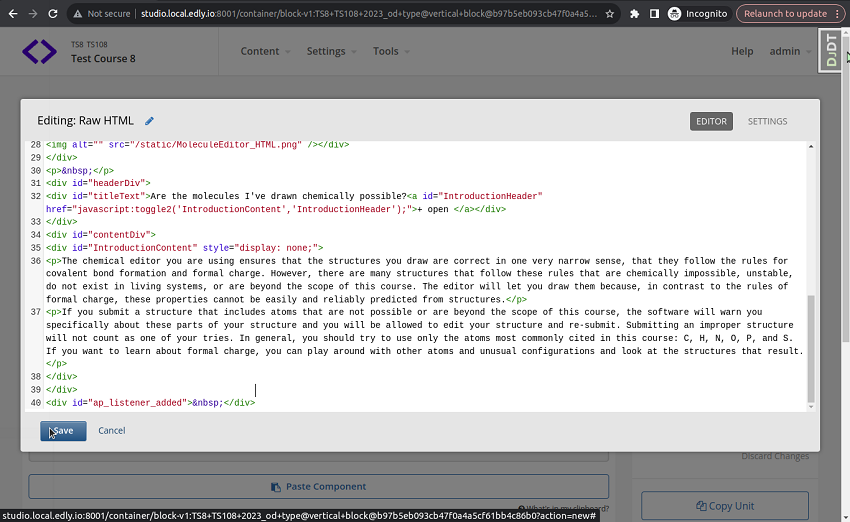The image size is (850, 522).
Task: Open the Help link
Action: click(x=742, y=51)
